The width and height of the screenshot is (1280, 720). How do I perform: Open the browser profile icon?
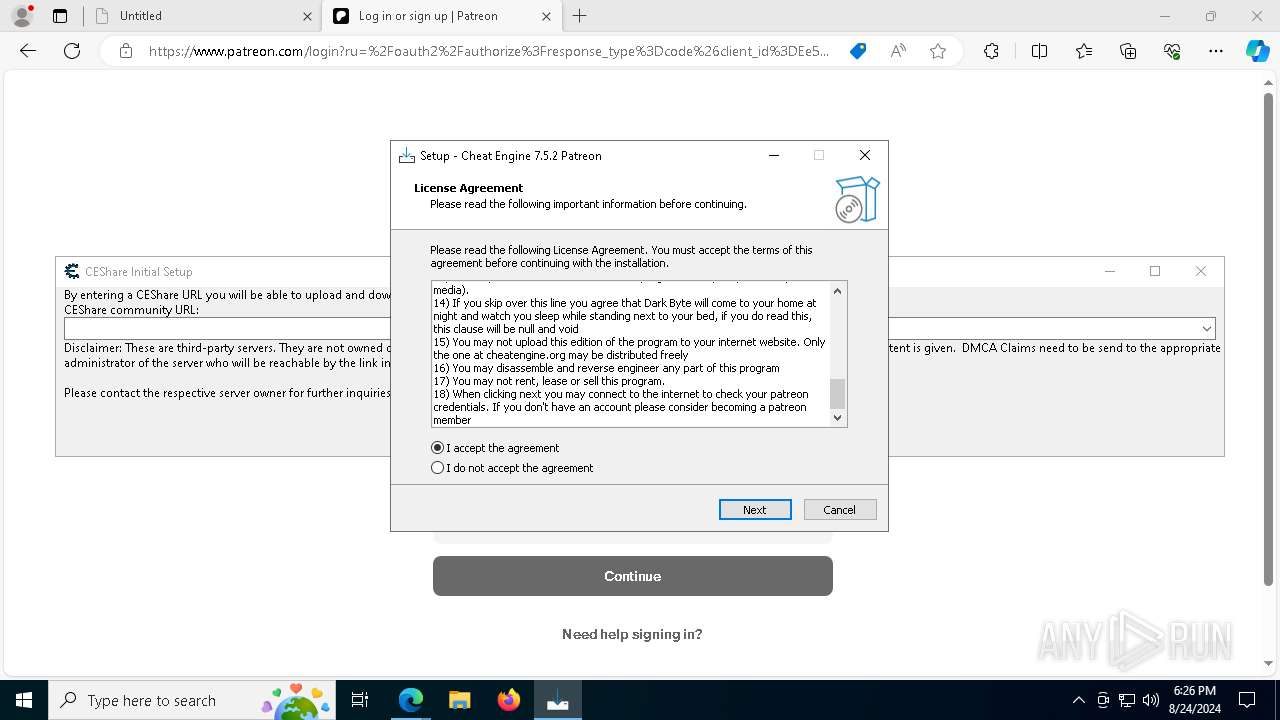22,16
